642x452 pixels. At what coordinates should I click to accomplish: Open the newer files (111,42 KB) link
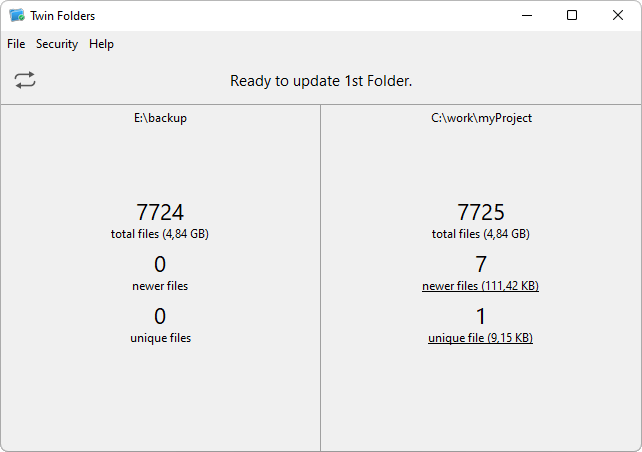pyautogui.click(x=480, y=286)
